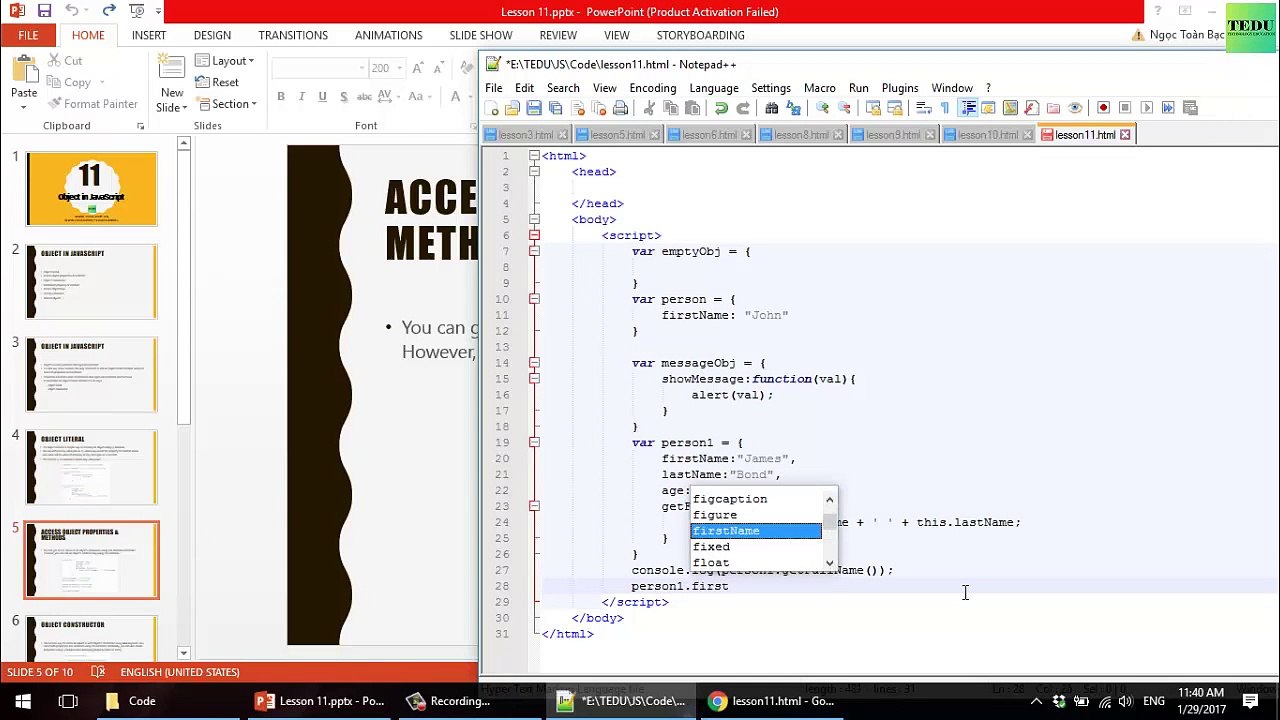Open the Notepad++ Encoding menu
The height and width of the screenshot is (720, 1280).
(652, 88)
